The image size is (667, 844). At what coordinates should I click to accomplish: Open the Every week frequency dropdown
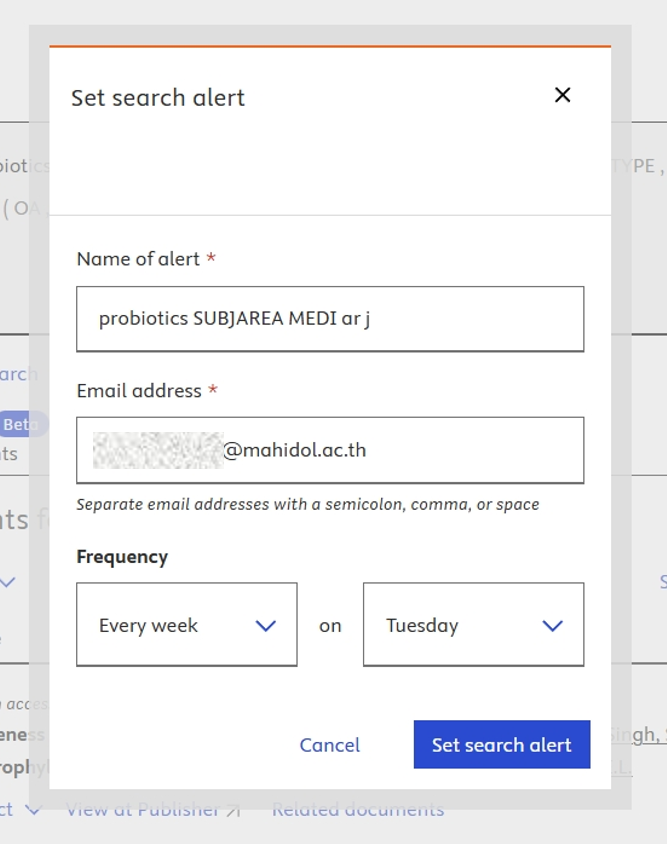click(x=187, y=625)
